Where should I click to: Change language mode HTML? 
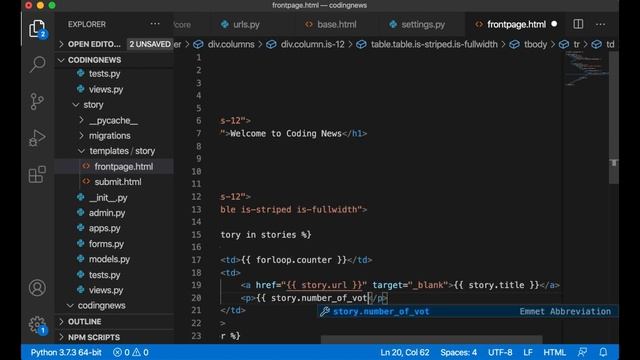point(554,352)
